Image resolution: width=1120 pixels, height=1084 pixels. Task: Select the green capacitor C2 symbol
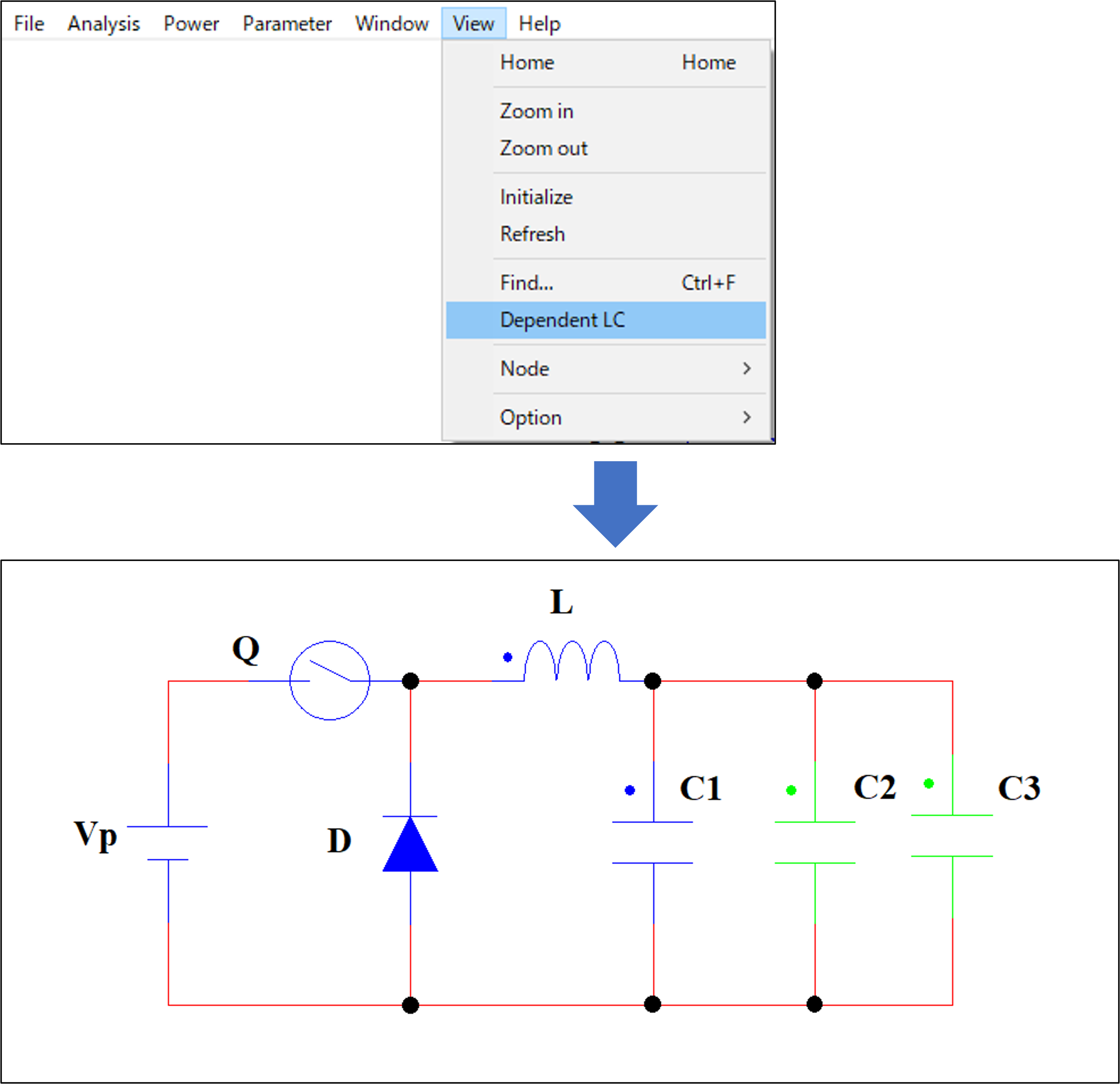(x=815, y=842)
